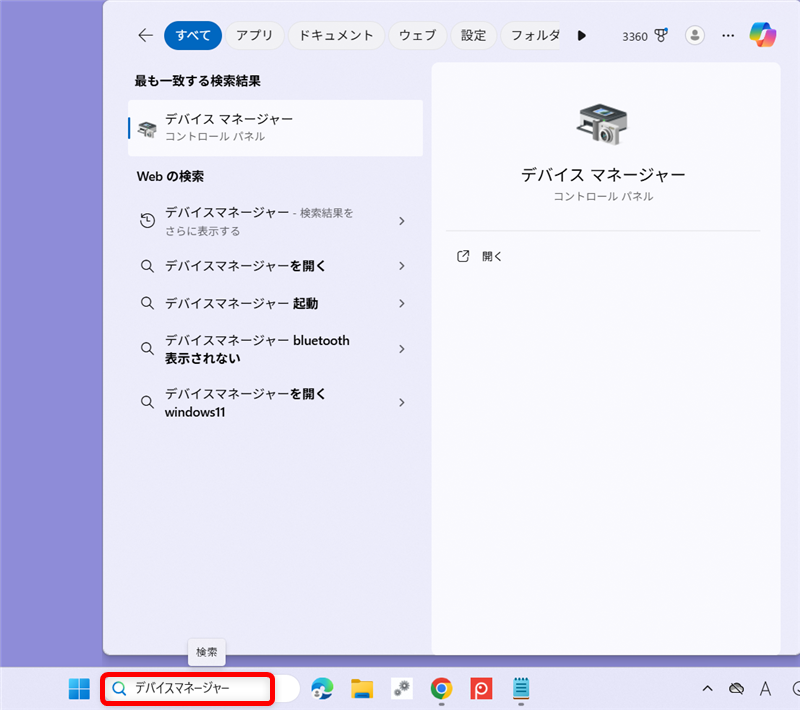Screen dimensions: 800x710
Task: Expand デバイスマネージャーを開く web suggestion chevron
Action: pos(402,265)
